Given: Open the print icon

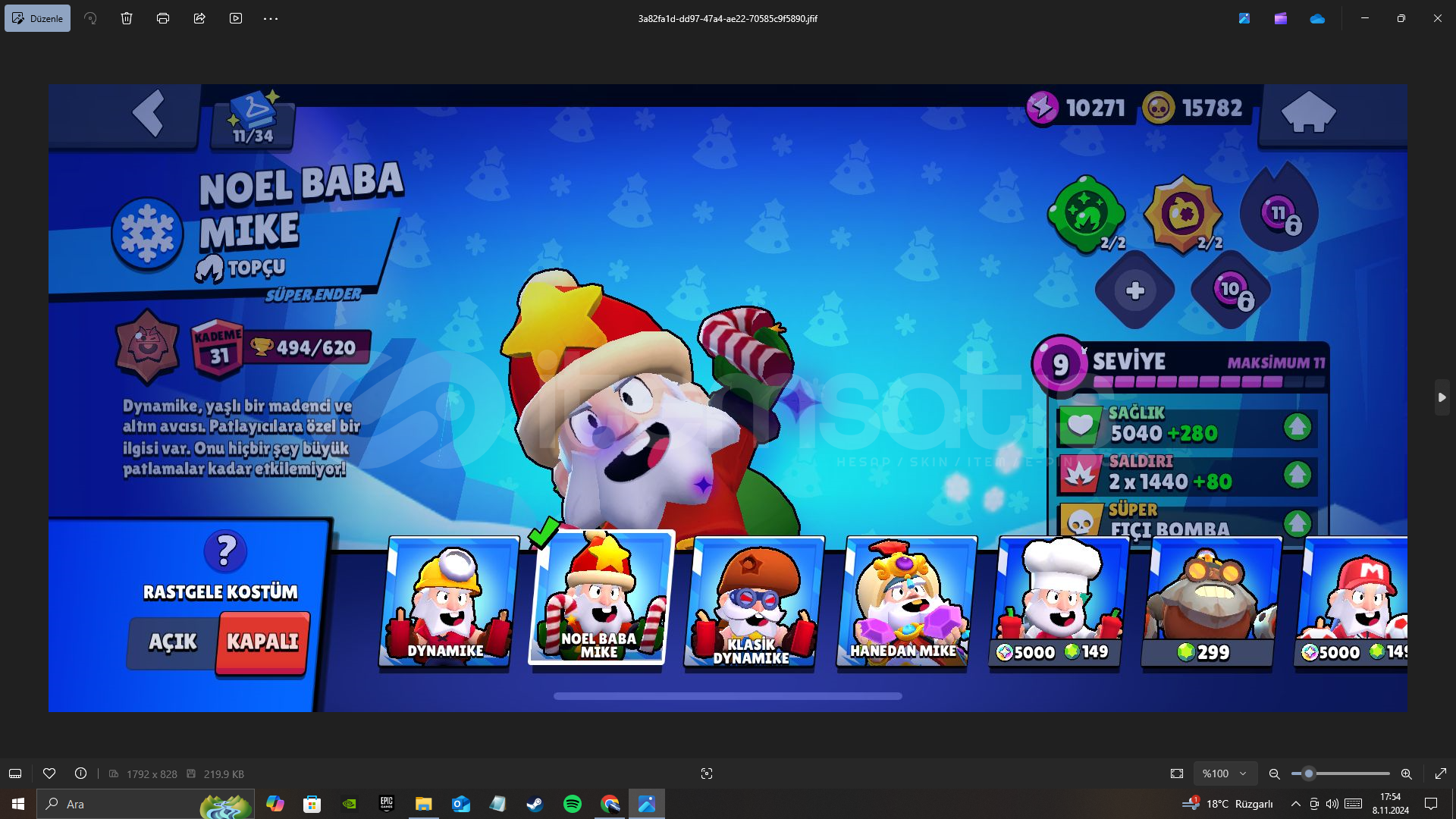Looking at the screenshot, I should coord(163,18).
